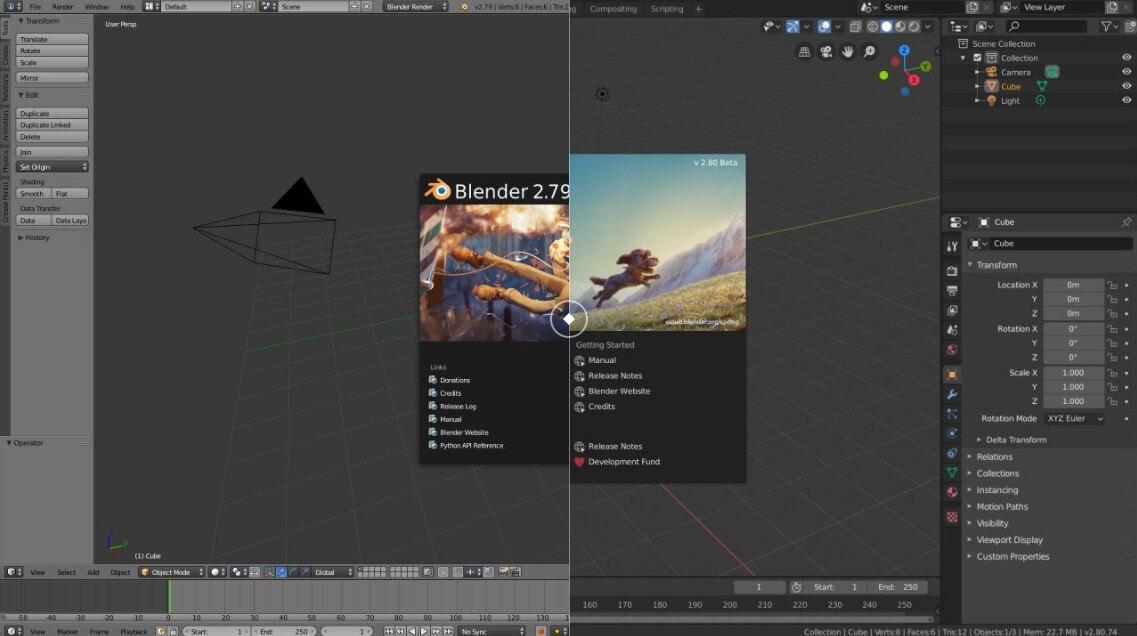Open the object properties tab orange square
Screen dimensions: 1137x636
[952, 375]
